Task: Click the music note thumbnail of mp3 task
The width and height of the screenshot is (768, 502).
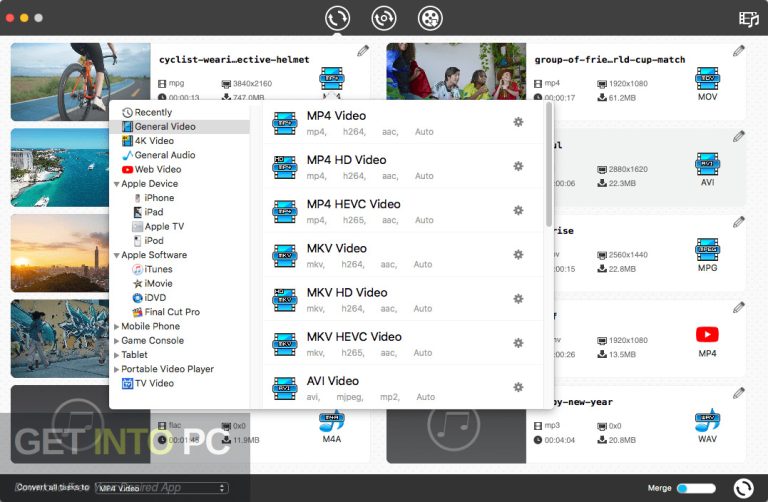Action: [456, 436]
